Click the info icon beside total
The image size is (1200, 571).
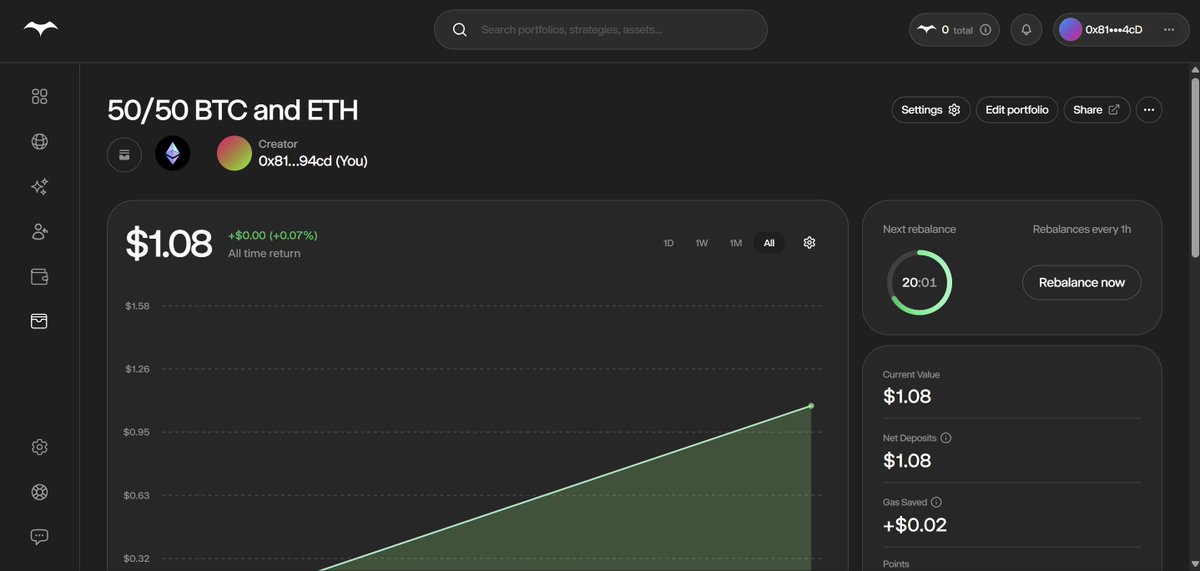(985, 30)
